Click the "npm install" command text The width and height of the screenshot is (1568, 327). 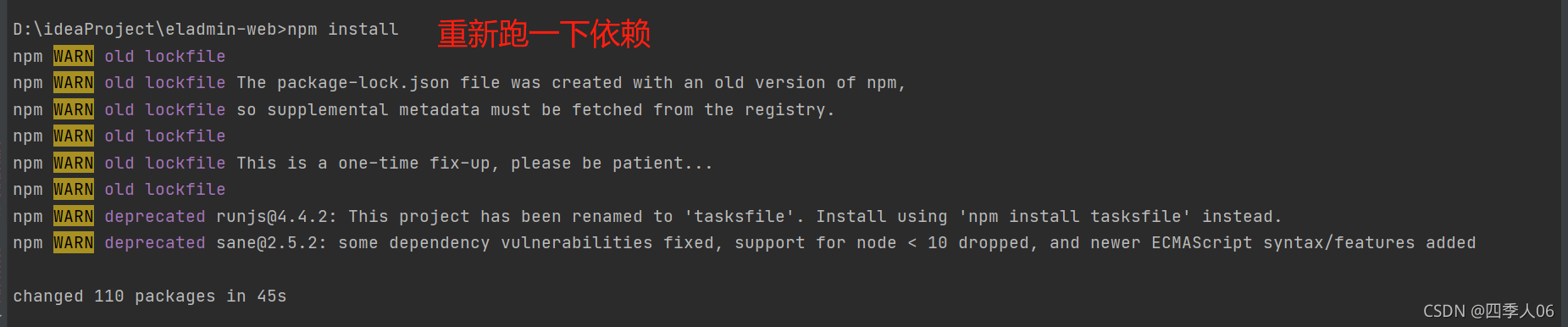pos(342,30)
